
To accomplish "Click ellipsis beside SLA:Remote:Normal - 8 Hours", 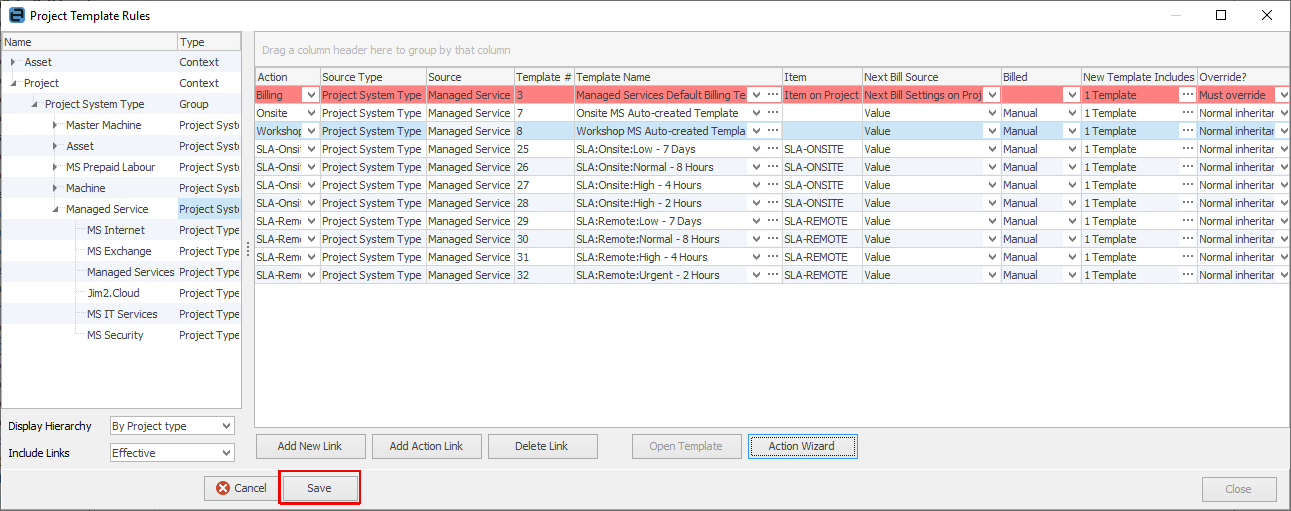I will pyautogui.click(x=773, y=239).
